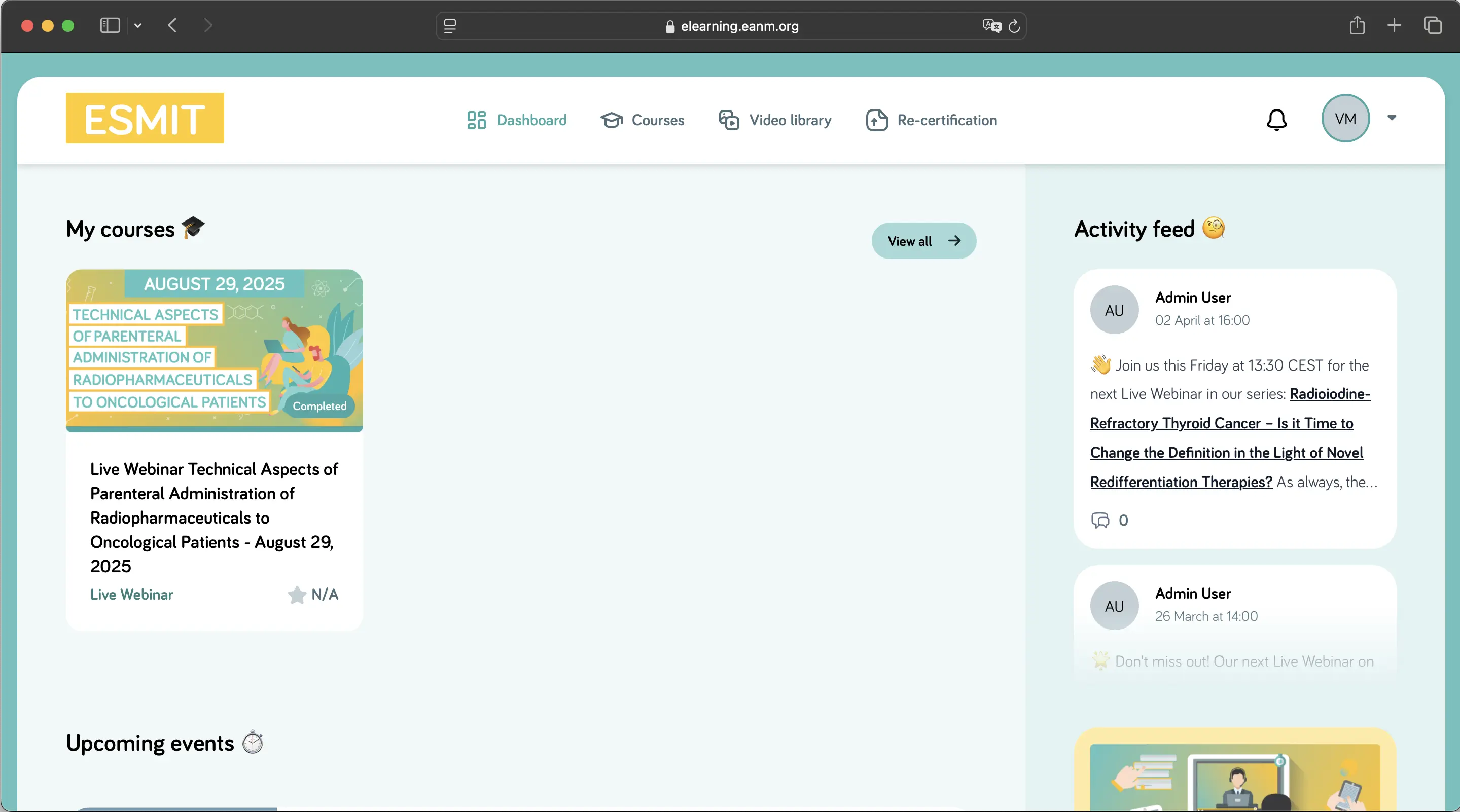Click the ESMIT logo

coord(145,118)
